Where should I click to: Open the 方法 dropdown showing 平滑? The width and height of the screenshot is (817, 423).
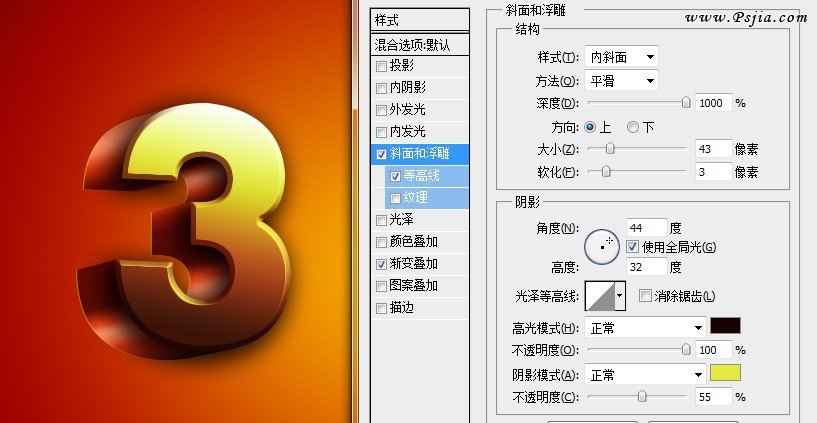point(621,81)
